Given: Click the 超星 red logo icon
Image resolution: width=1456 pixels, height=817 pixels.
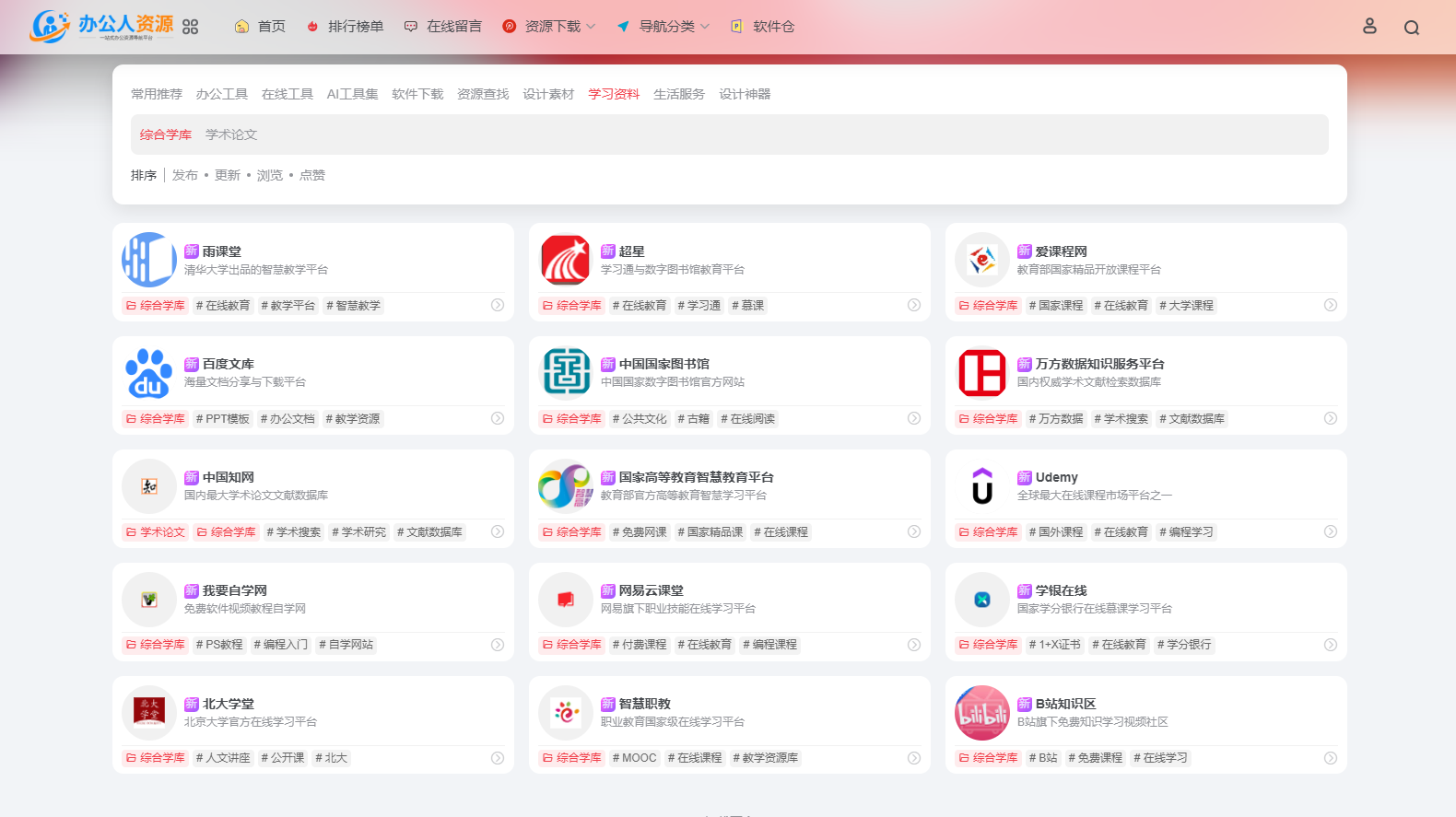Looking at the screenshot, I should [566, 260].
